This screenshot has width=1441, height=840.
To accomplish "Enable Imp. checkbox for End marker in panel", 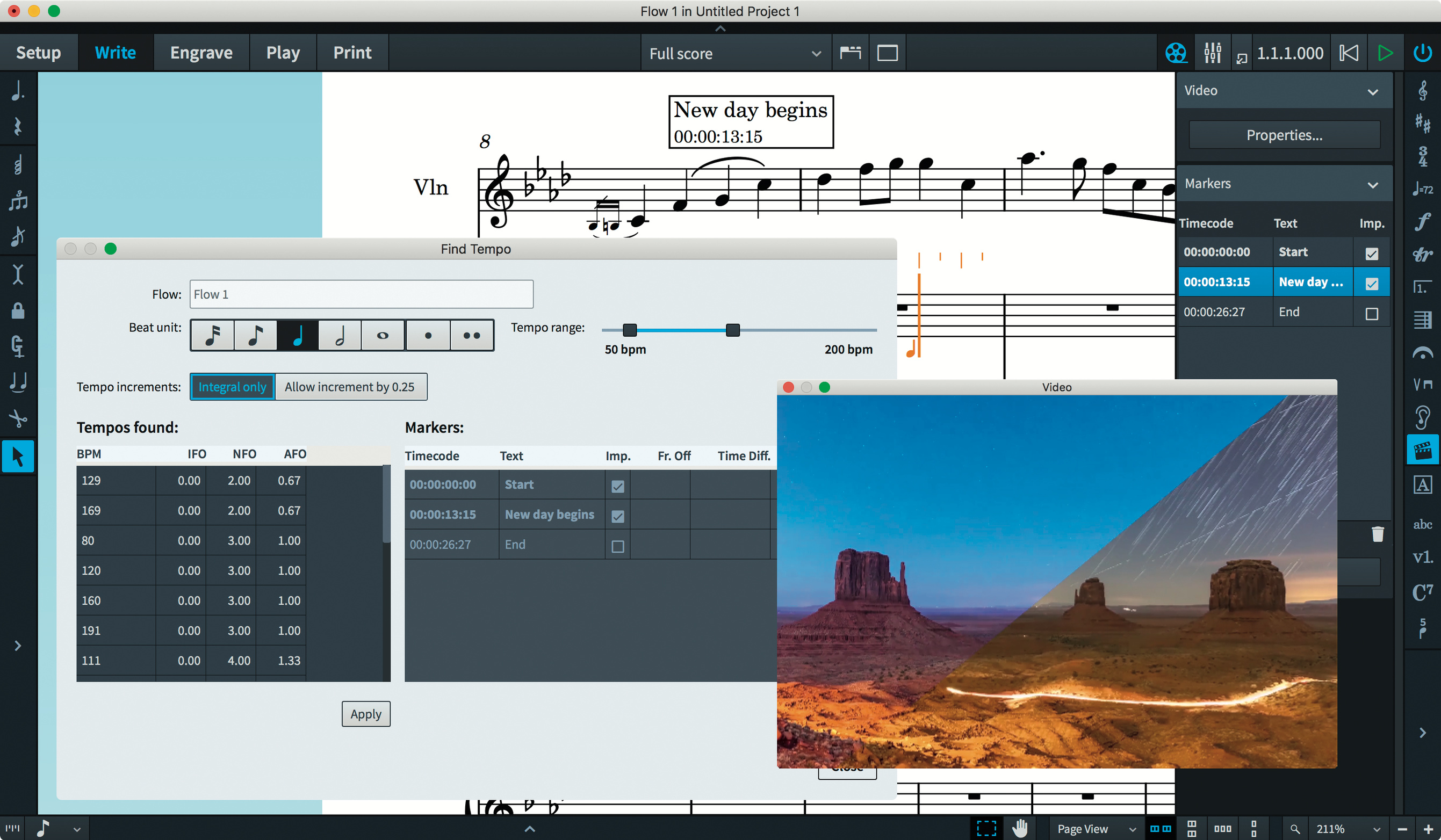I will point(1371,314).
